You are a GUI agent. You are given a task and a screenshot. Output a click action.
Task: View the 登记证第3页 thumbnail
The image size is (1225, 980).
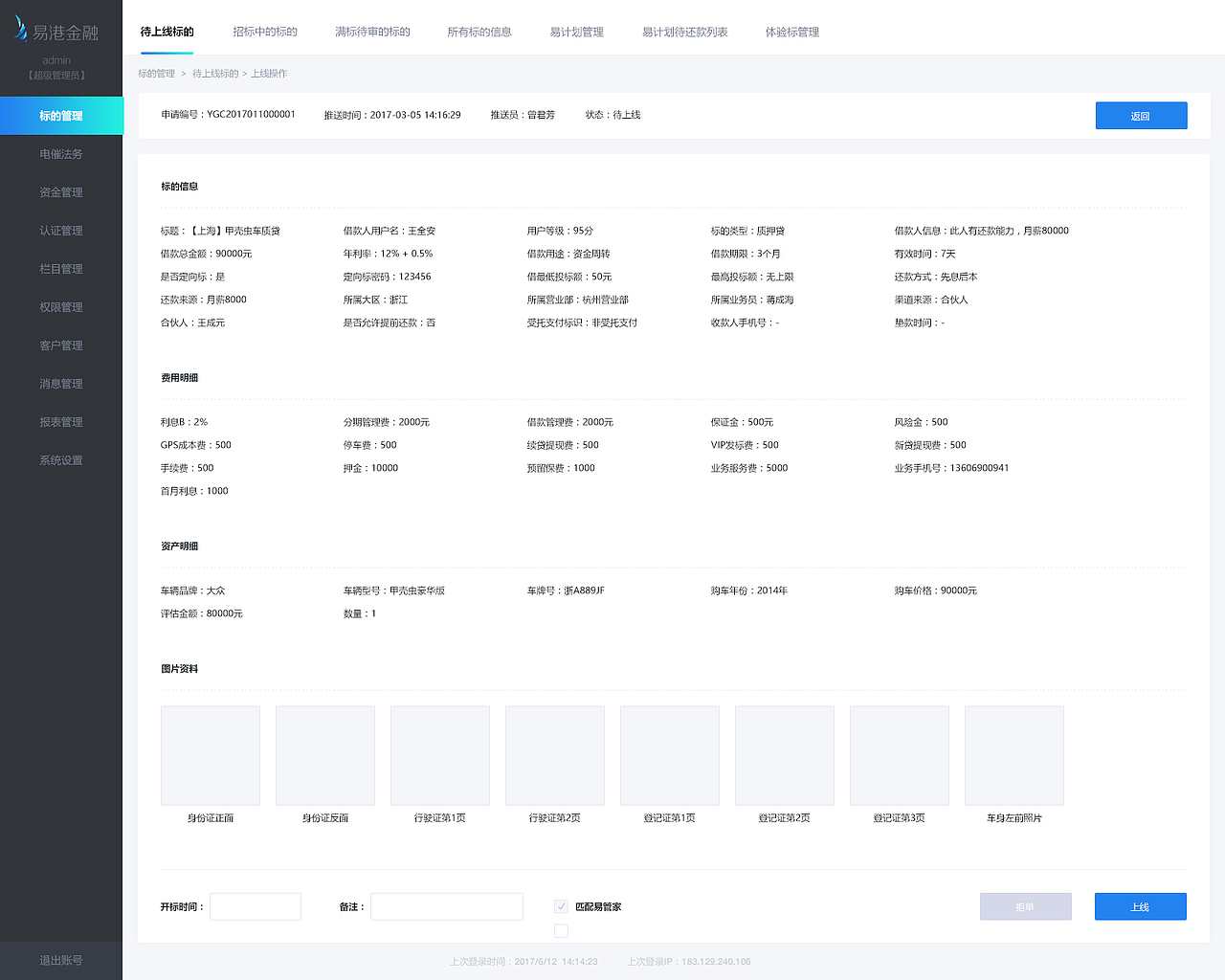tap(900, 755)
